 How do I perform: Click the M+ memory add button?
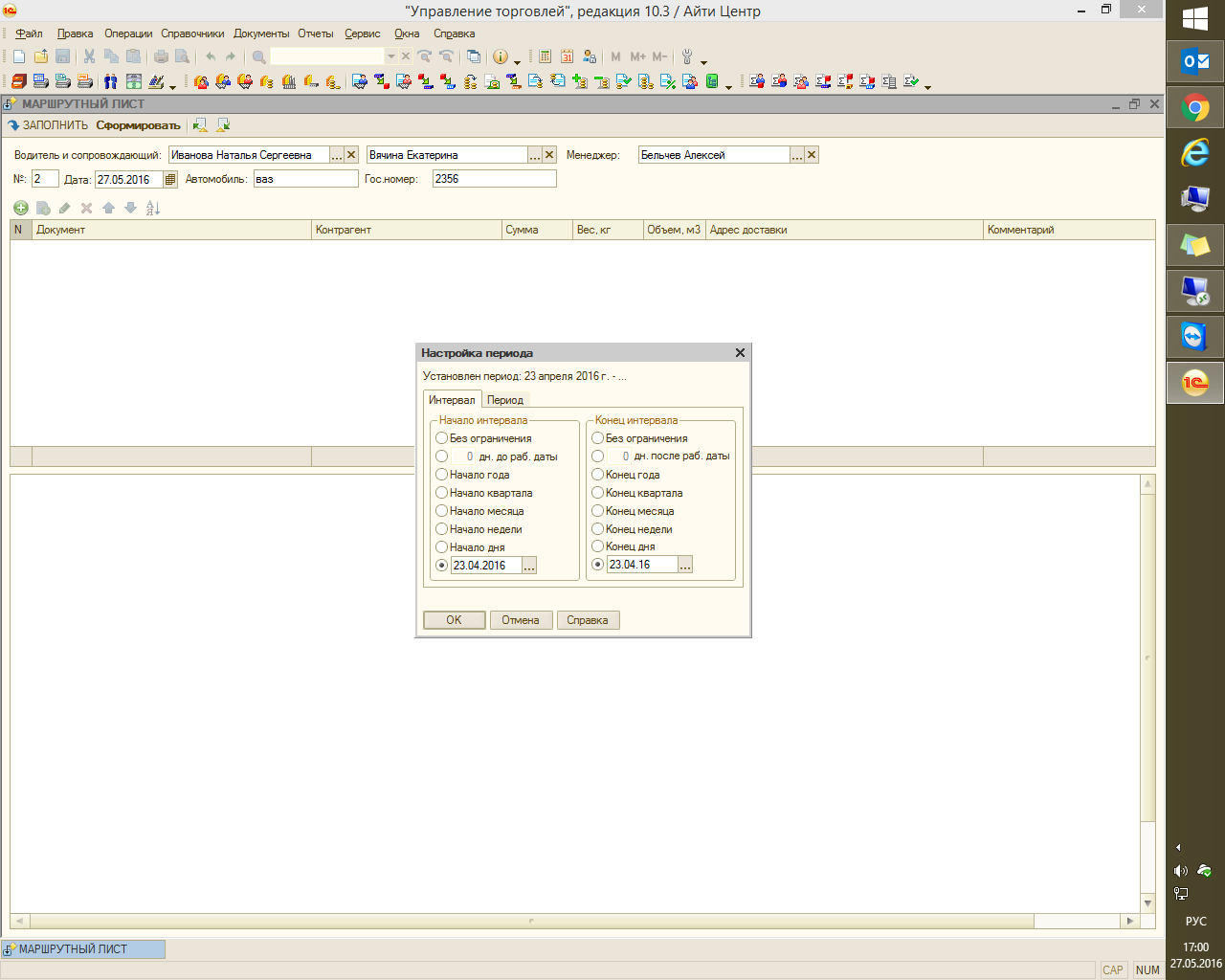(638, 56)
